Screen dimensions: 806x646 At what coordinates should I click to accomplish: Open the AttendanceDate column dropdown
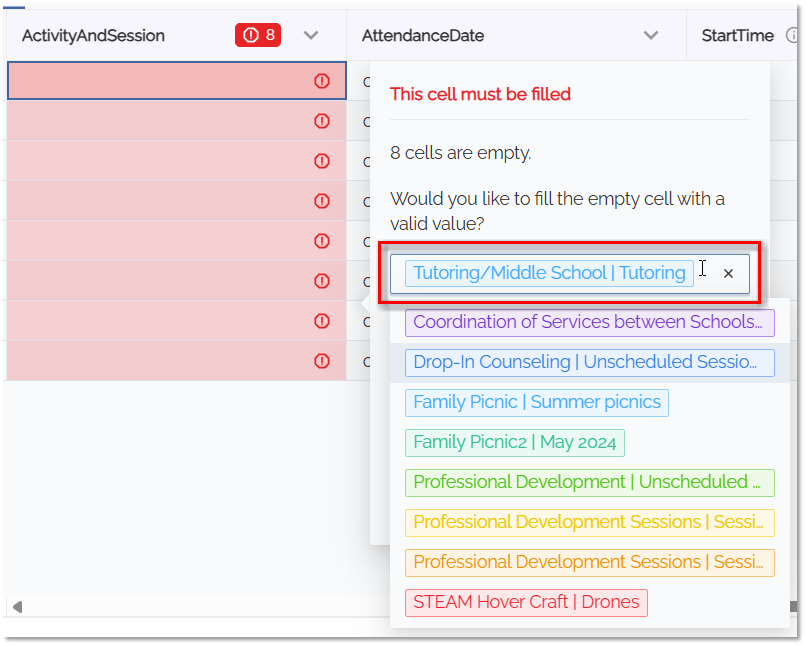click(x=651, y=35)
